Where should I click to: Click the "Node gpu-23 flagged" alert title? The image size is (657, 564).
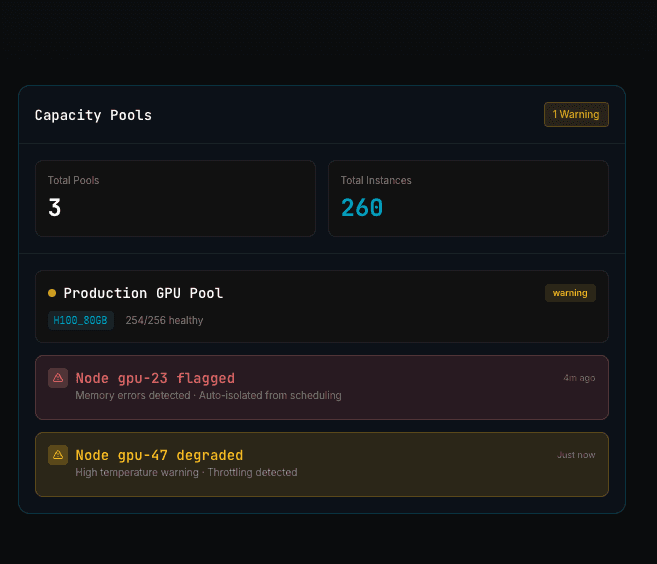tap(155, 378)
